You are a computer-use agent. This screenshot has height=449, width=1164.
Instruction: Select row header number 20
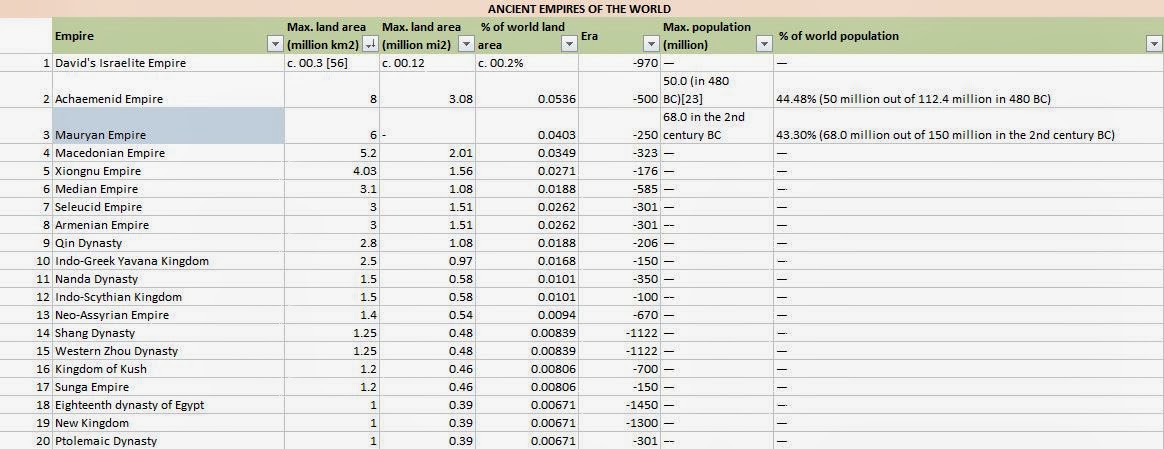point(26,441)
